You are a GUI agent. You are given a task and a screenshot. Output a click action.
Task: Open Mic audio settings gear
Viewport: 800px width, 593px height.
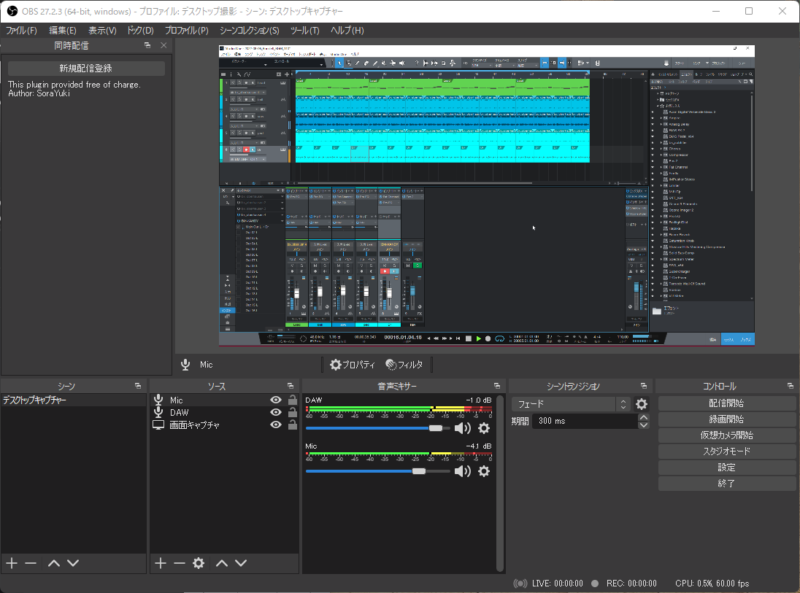484,471
